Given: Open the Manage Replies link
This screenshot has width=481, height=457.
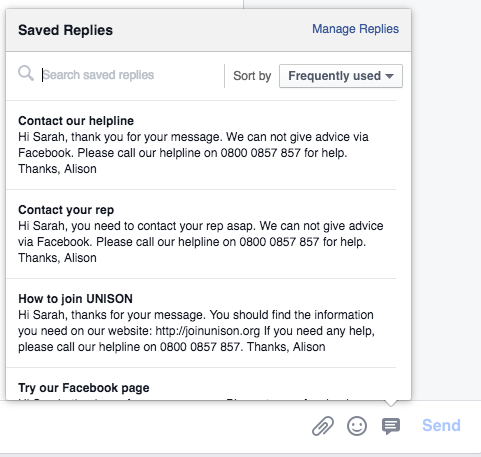Looking at the screenshot, I should coord(355,29).
